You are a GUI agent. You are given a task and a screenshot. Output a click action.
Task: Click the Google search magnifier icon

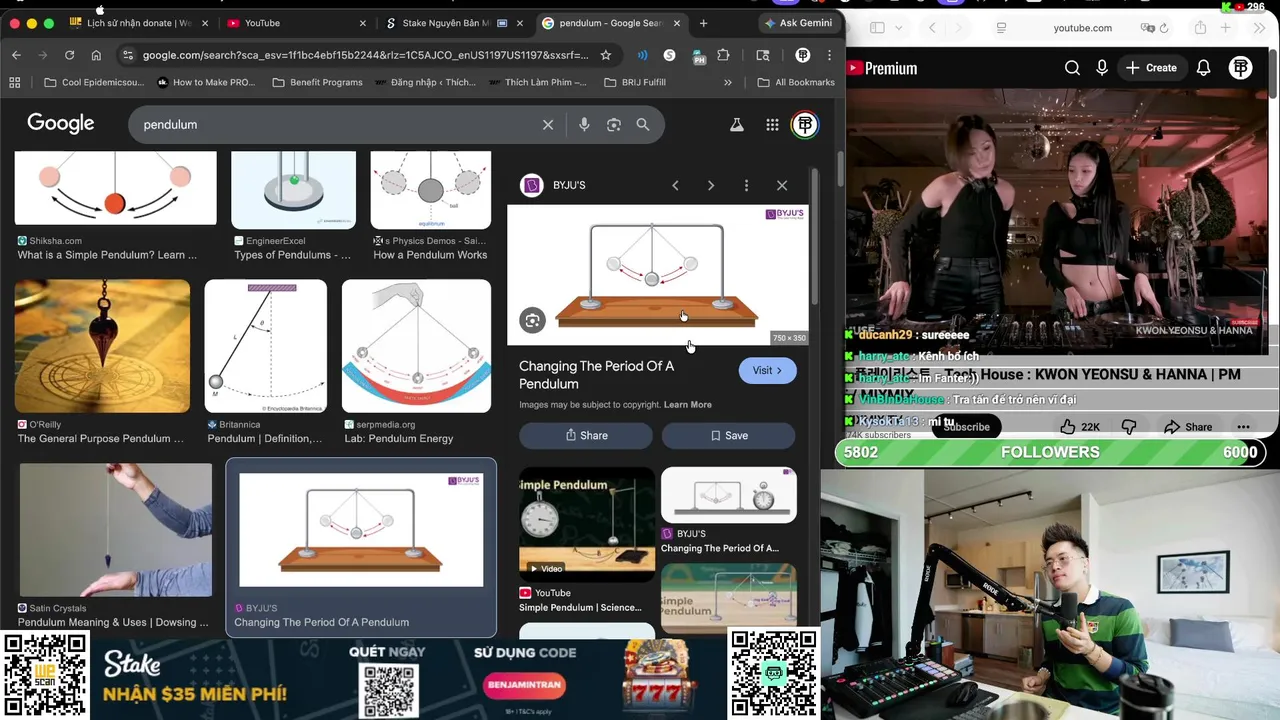[643, 125]
